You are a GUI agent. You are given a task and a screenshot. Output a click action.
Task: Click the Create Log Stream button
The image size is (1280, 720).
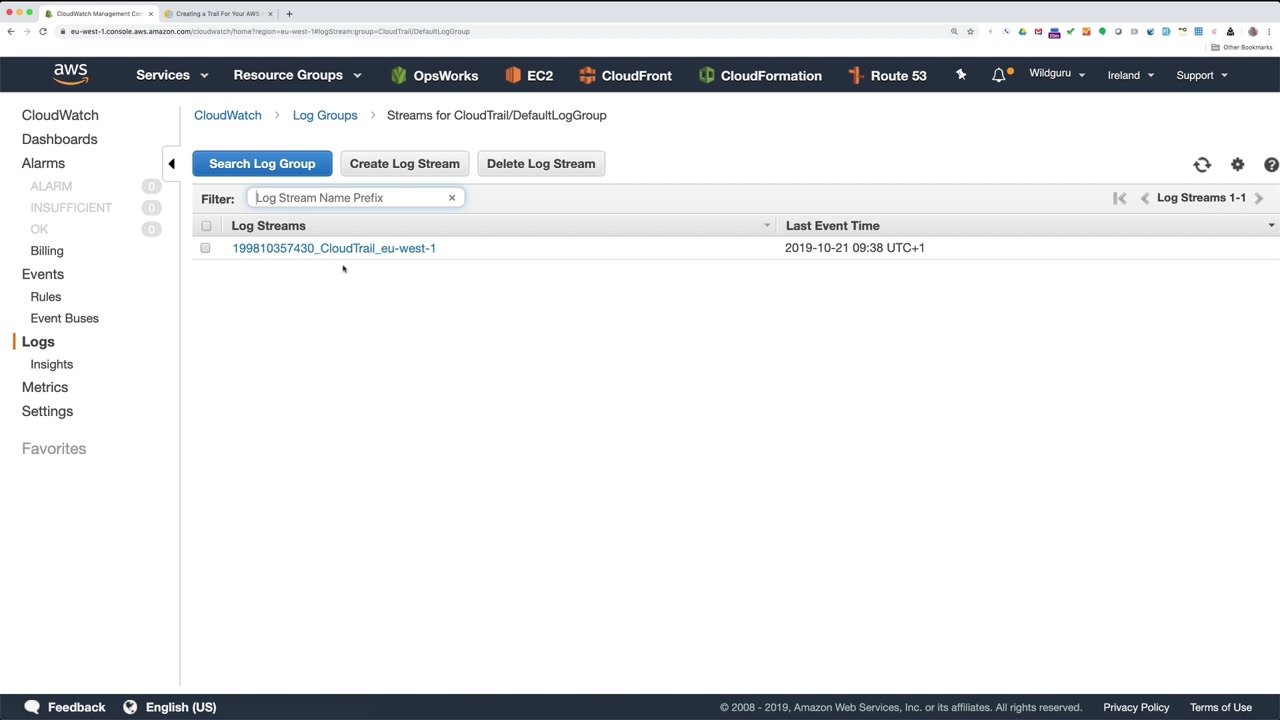pyautogui.click(x=405, y=164)
